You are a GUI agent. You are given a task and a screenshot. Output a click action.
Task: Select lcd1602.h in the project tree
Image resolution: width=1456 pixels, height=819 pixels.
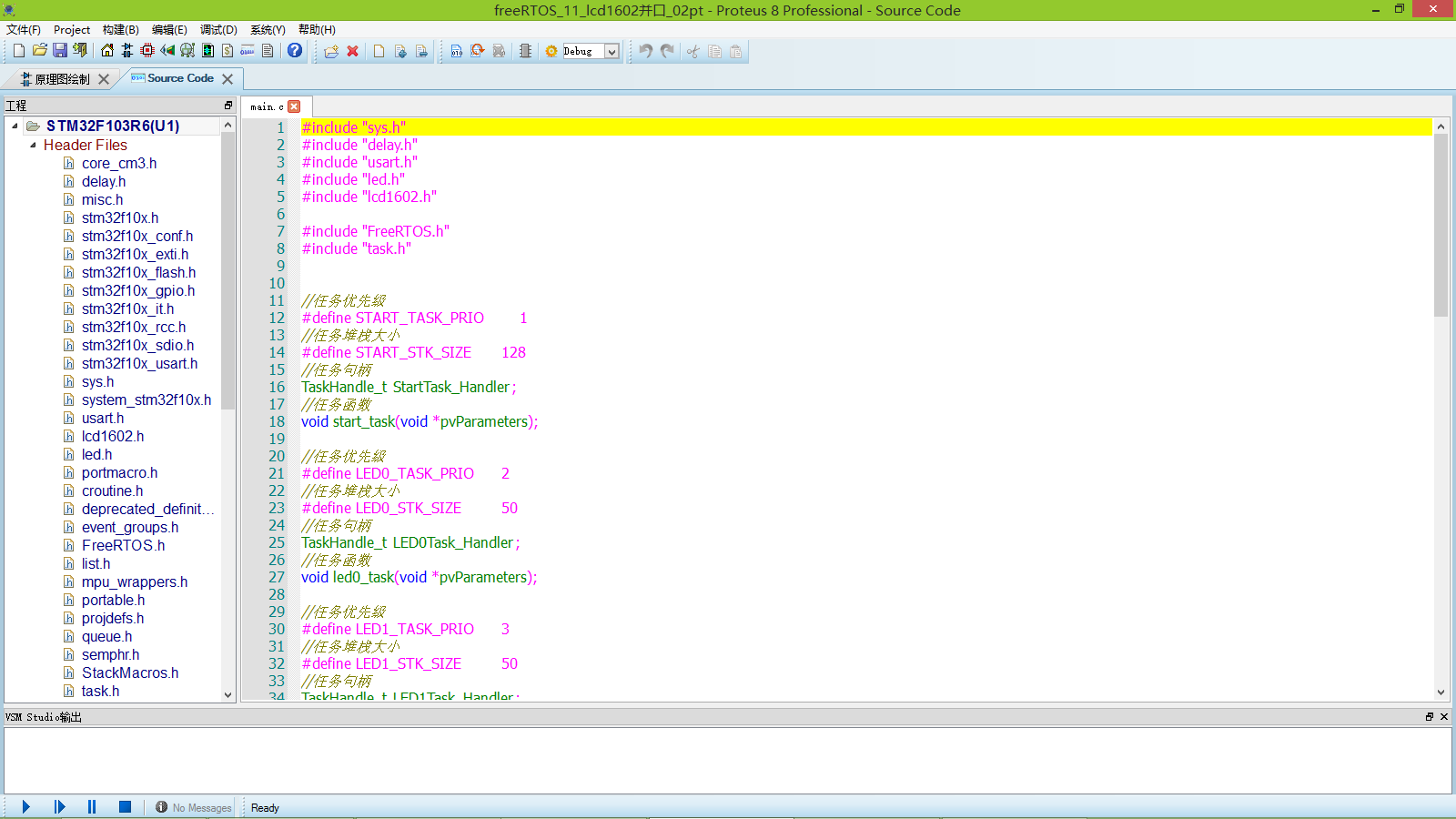click(112, 436)
